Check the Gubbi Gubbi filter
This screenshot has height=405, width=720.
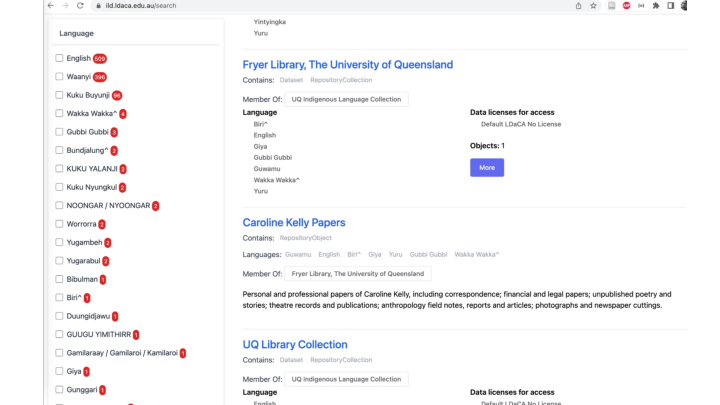[59, 132]
